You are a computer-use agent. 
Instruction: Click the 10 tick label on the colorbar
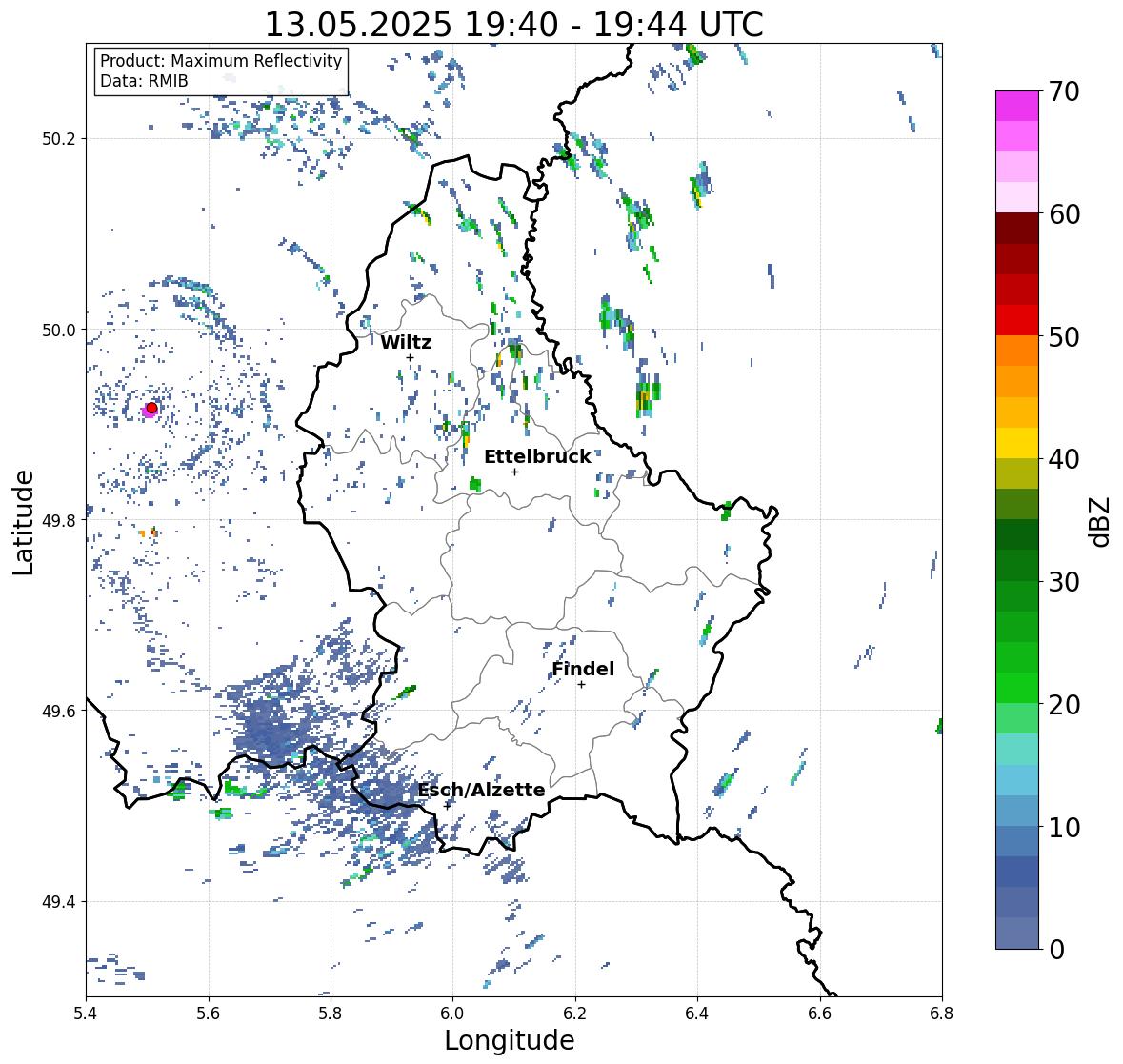pos(1064,827)
